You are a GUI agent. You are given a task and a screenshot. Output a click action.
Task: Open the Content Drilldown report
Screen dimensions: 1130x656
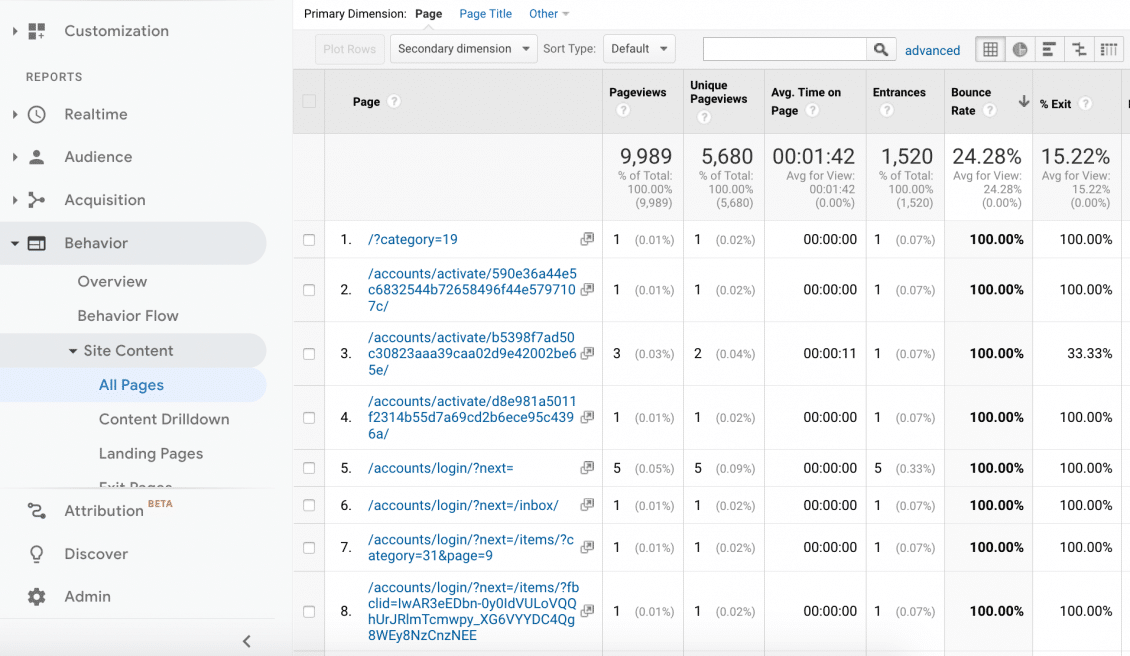coord(164,420)
